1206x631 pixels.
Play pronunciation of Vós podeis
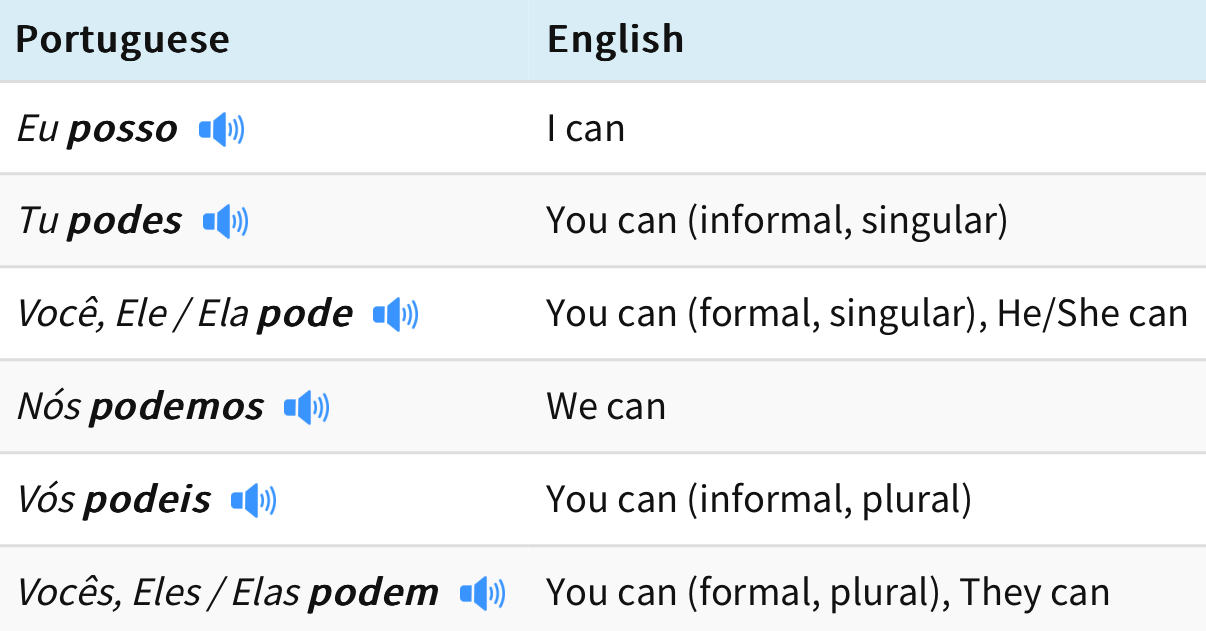[x=254, y=500]
